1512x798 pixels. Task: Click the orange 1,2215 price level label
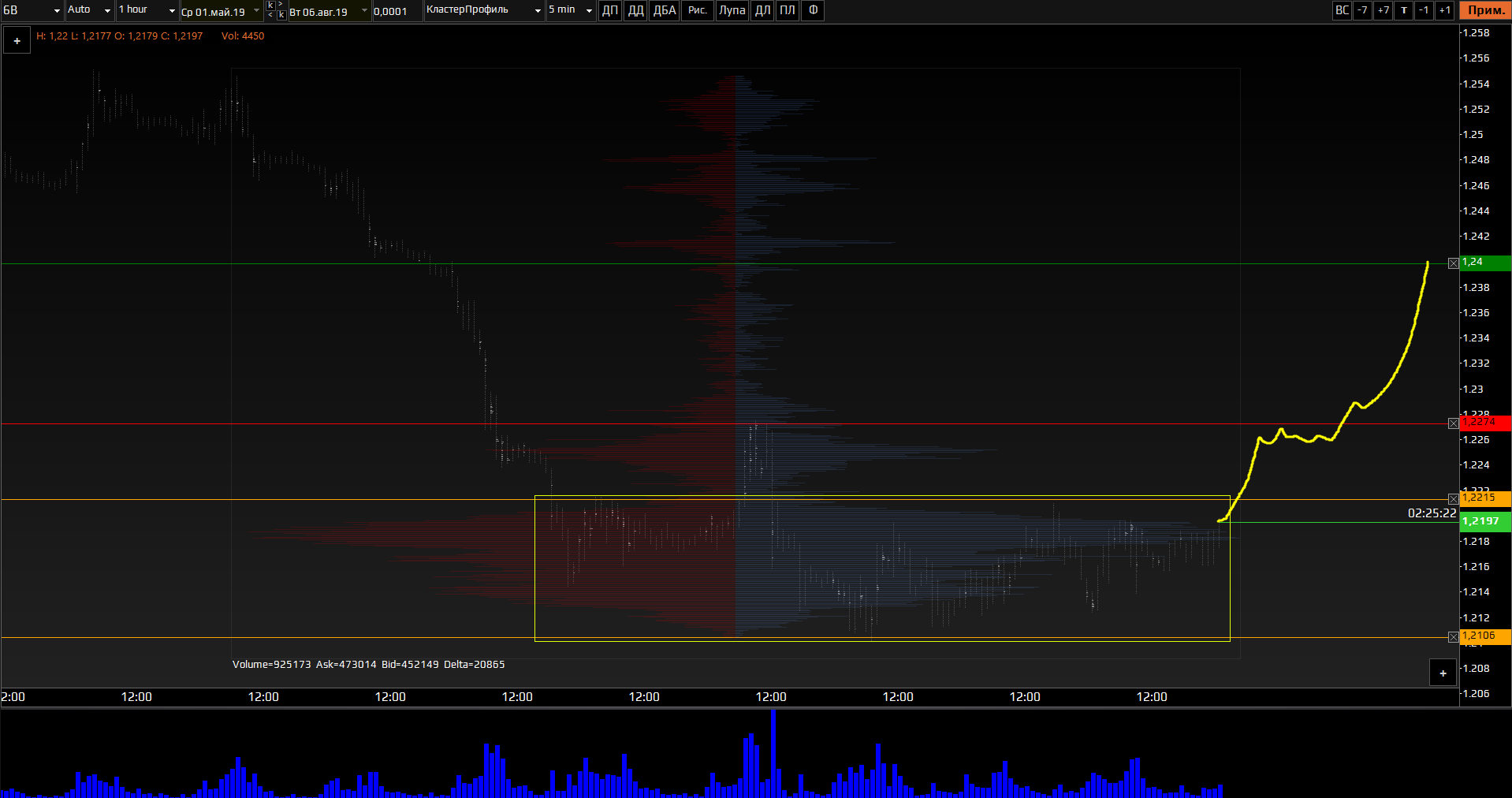[1484, 498]
